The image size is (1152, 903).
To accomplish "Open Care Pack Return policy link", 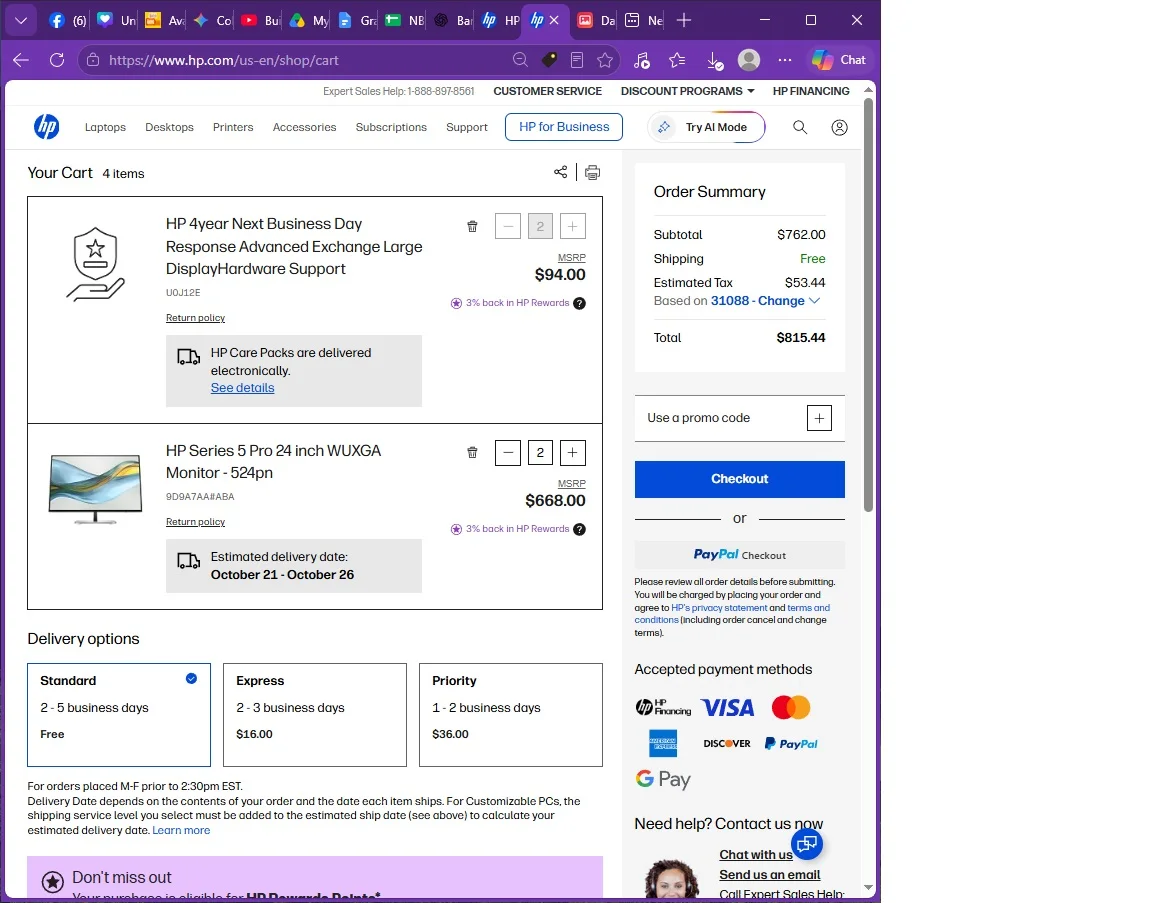I will [195, 317].
